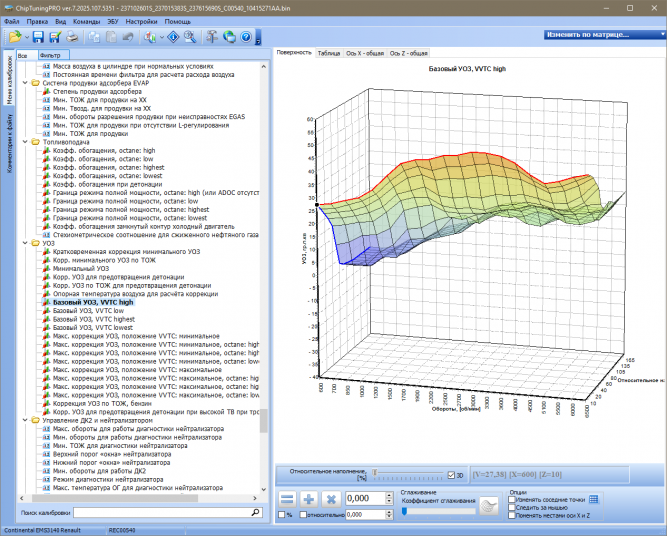Click the Paste clipboard toolbar icon
Image resolution: width=667 pixels, height=536 pixels.
111,37
